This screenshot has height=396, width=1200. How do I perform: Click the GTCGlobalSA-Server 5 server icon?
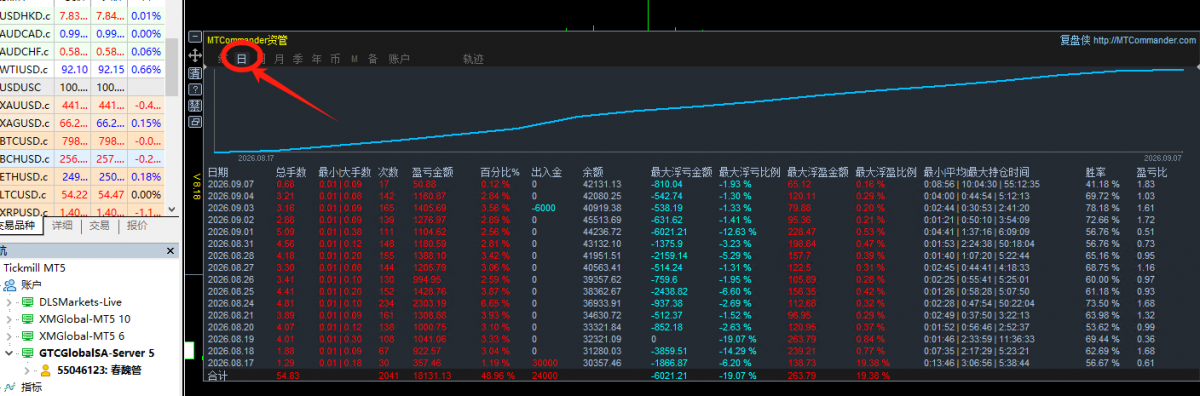pyautogui.click(x=28, y=352)
